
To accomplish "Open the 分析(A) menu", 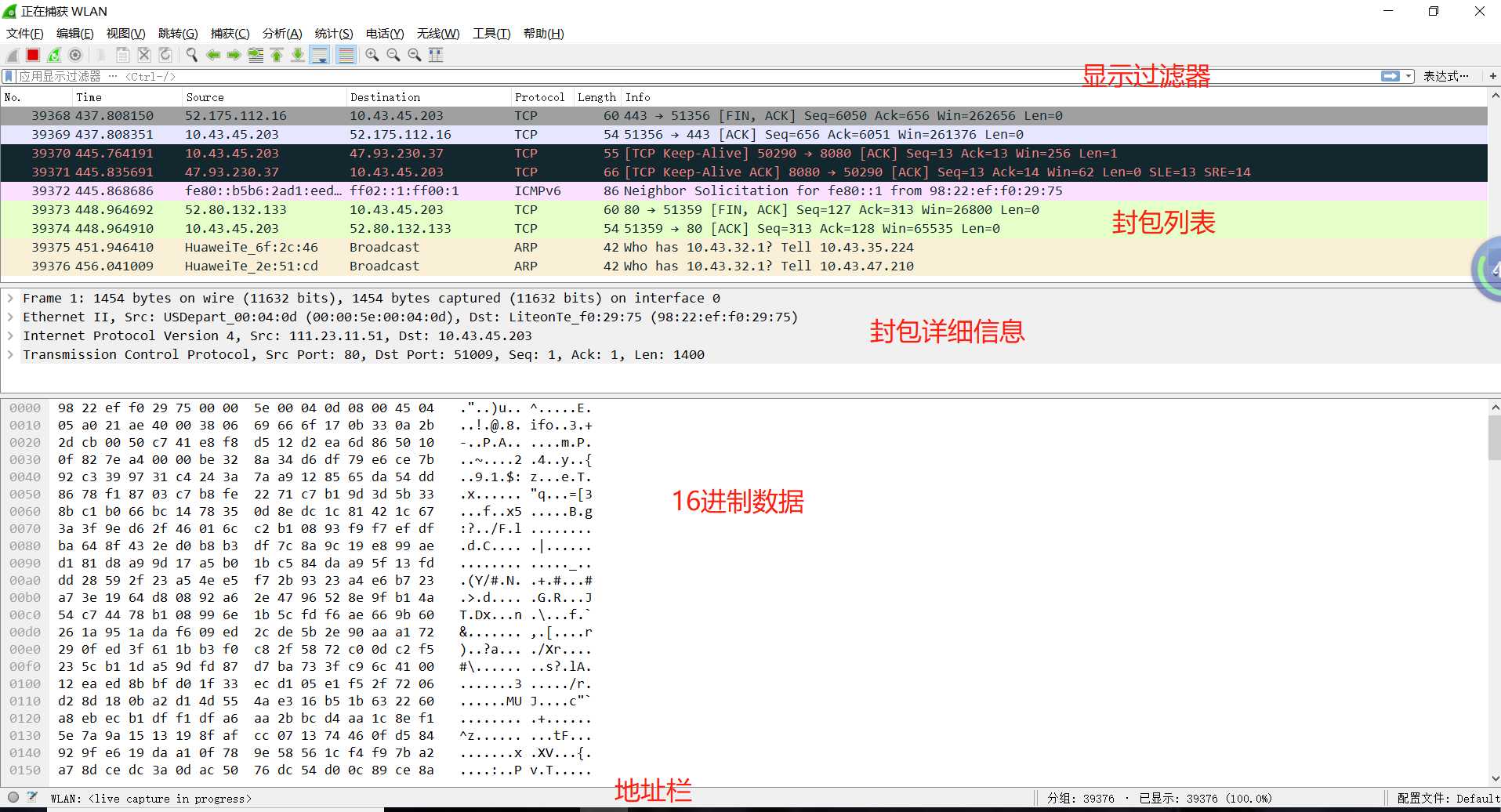I will (x=282, y=34).
